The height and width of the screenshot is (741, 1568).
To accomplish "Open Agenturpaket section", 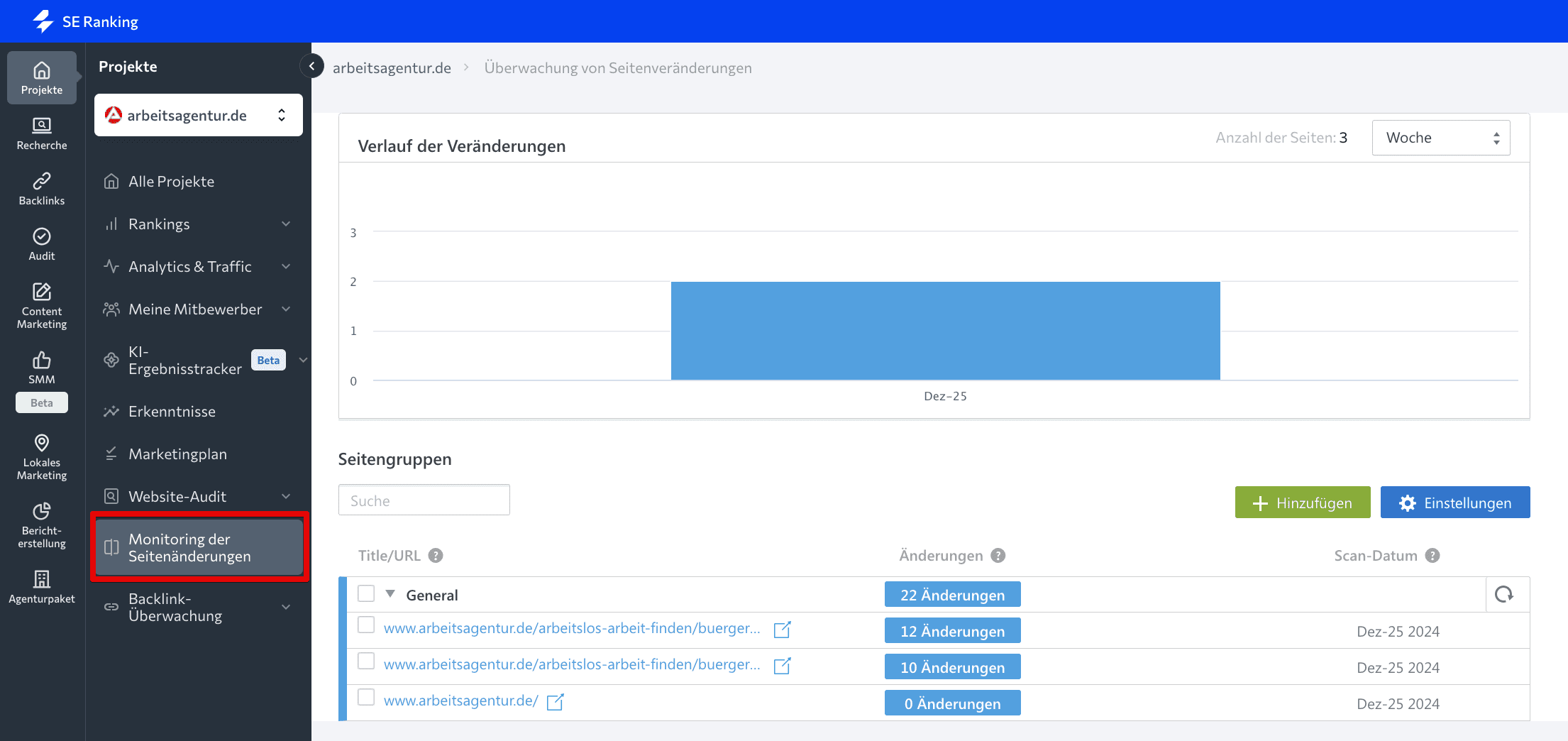I will 42,587.
